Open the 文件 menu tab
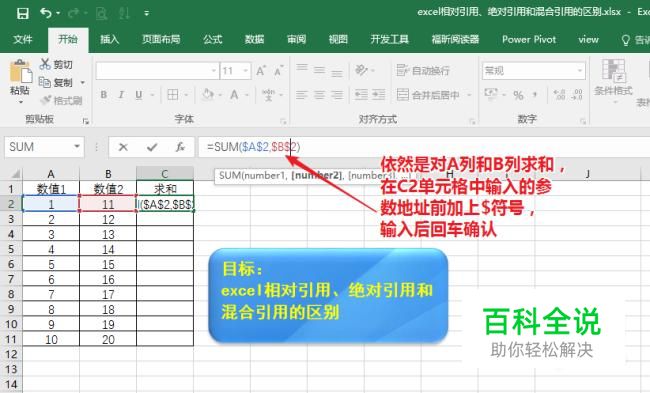650x393 pixels. (x=23, y=39)
